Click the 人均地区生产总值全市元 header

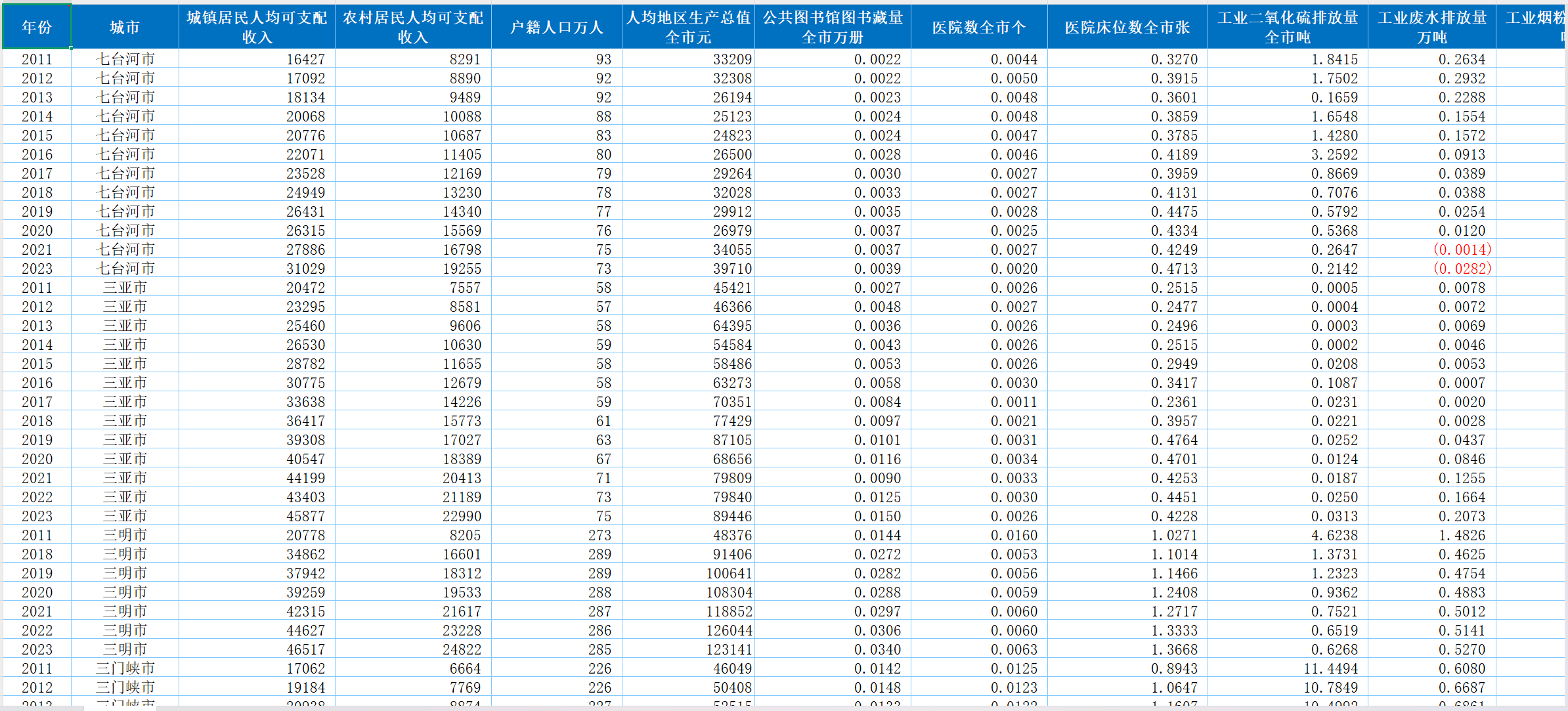(x=688, y=27)
